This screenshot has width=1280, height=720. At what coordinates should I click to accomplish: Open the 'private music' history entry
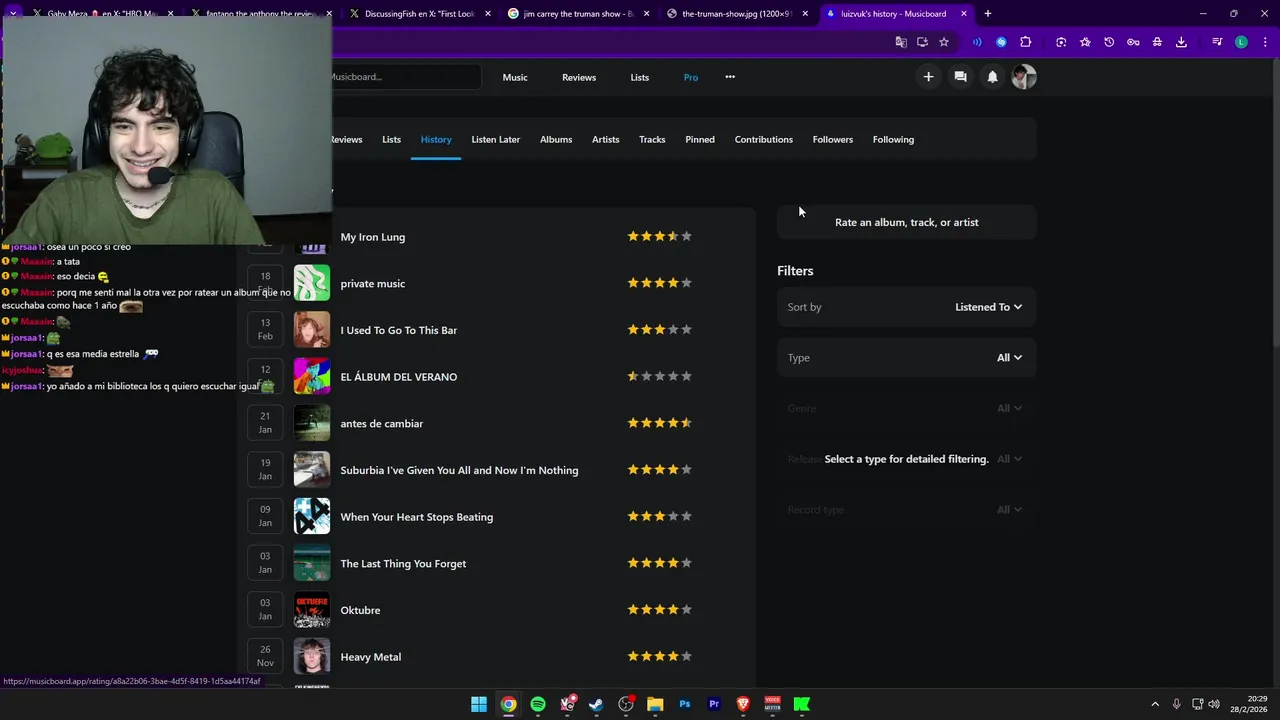[x=373, y=284]
